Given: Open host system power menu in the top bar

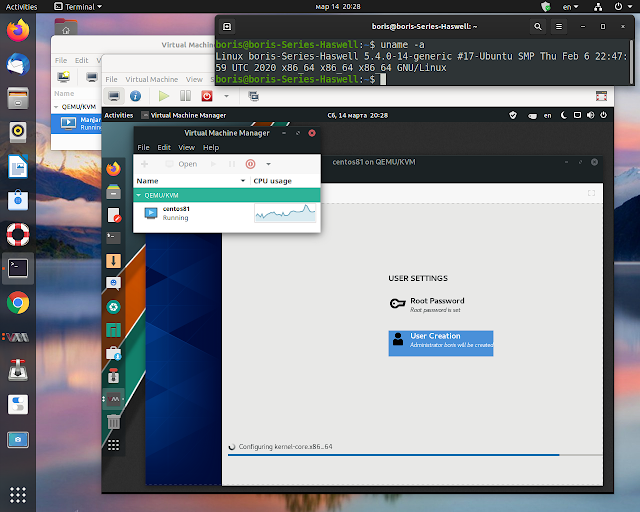Looking at the screenshot, I should (622, 7).
